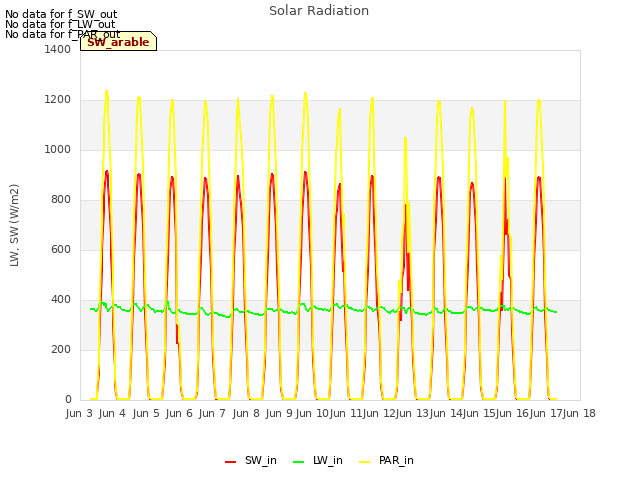Click y-axis label 600
The height and width of the screenshot is (480, 640).
pos(61,249)
